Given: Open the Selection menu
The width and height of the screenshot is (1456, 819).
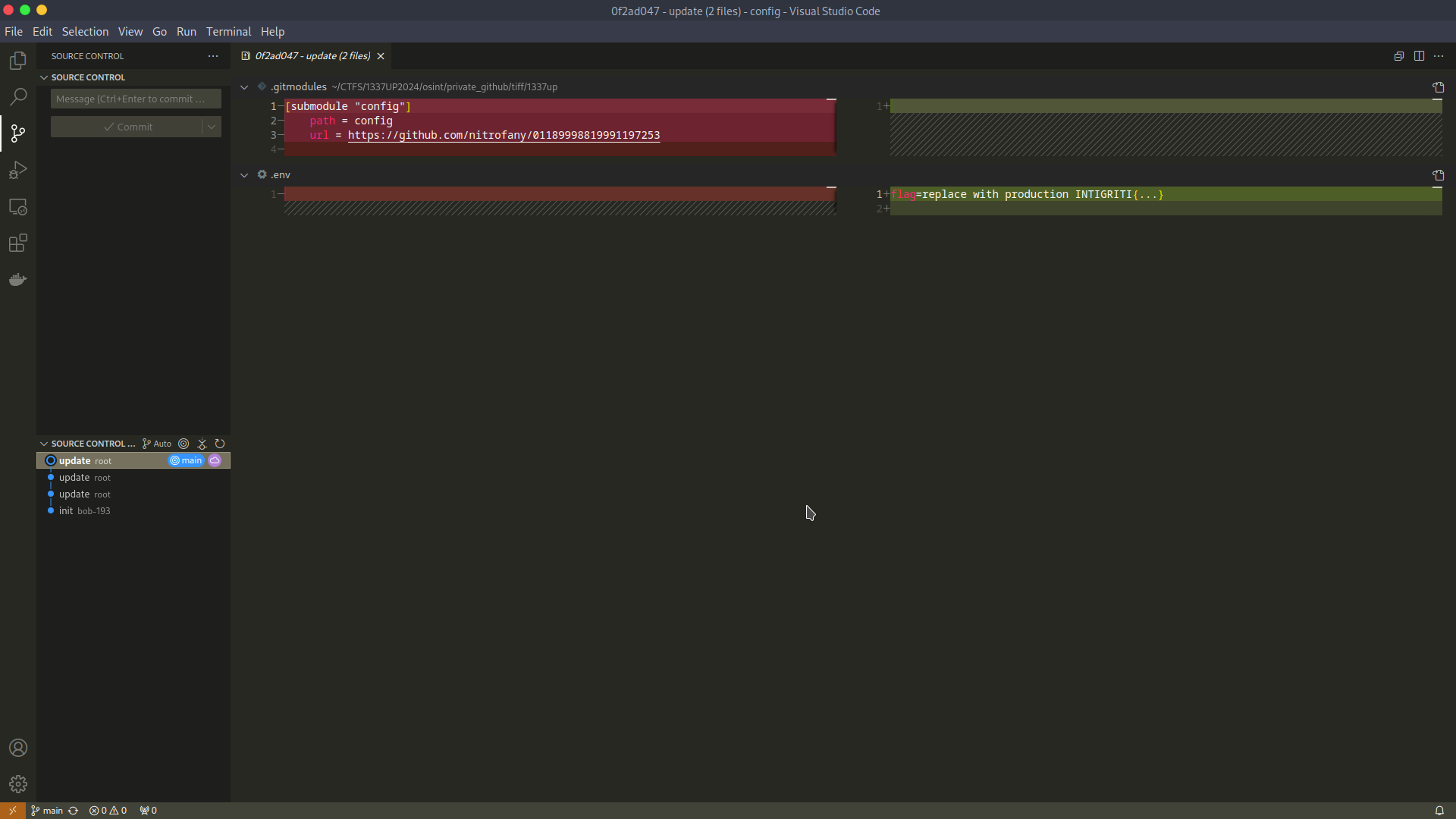Looking at the screenshot, I should click(85, 32).
